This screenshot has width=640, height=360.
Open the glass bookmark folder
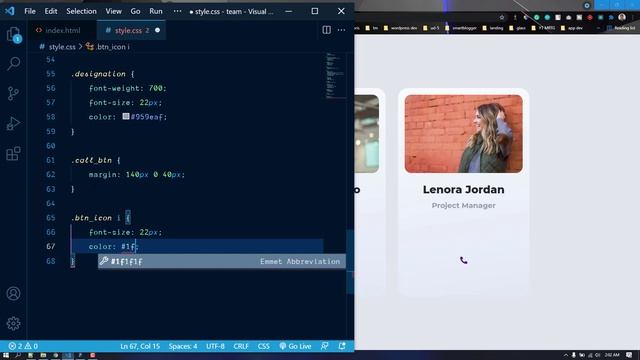point(518,28)
